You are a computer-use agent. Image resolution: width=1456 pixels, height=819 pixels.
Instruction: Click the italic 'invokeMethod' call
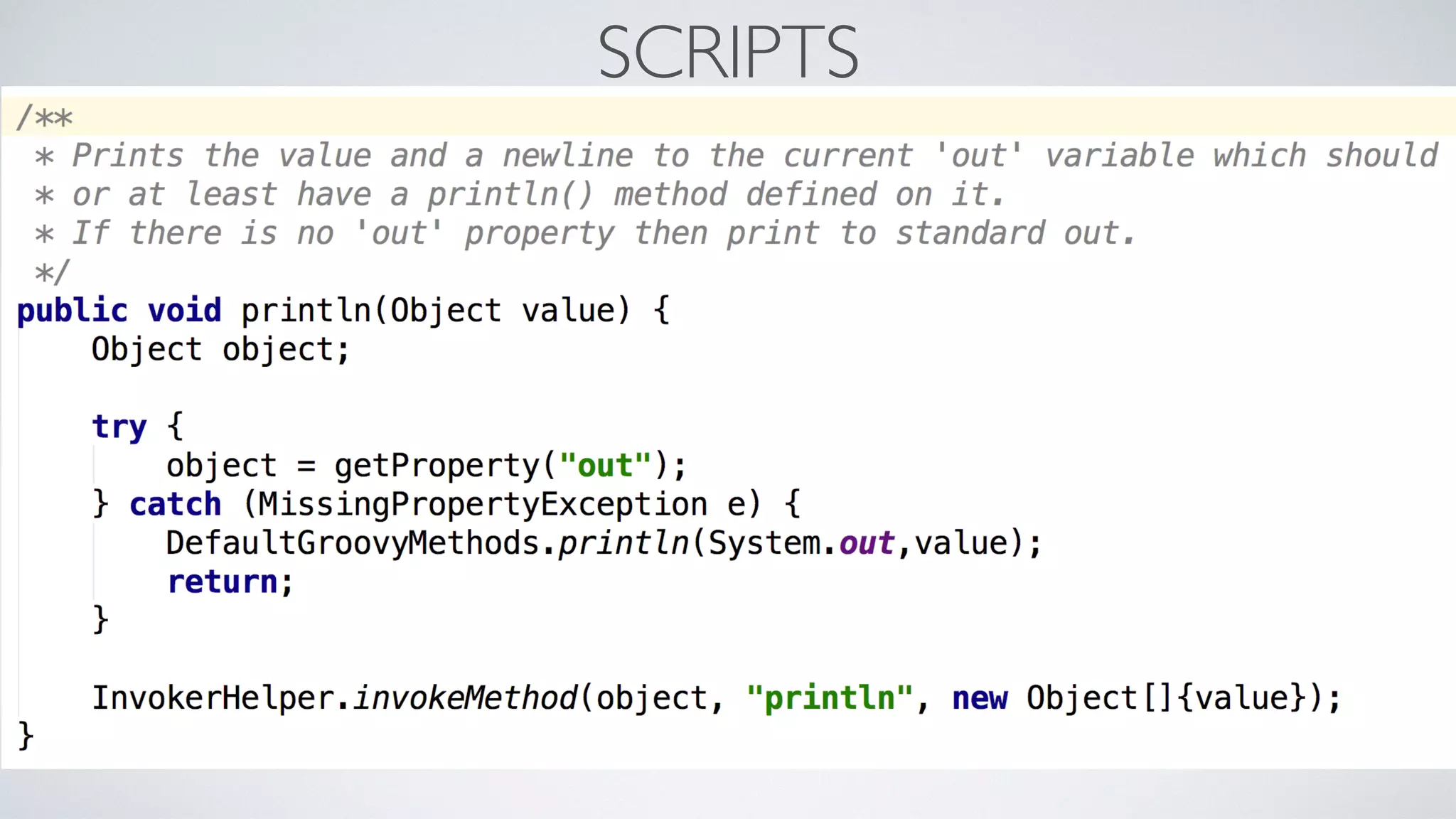pyautogui.click(x=465, y=698)
